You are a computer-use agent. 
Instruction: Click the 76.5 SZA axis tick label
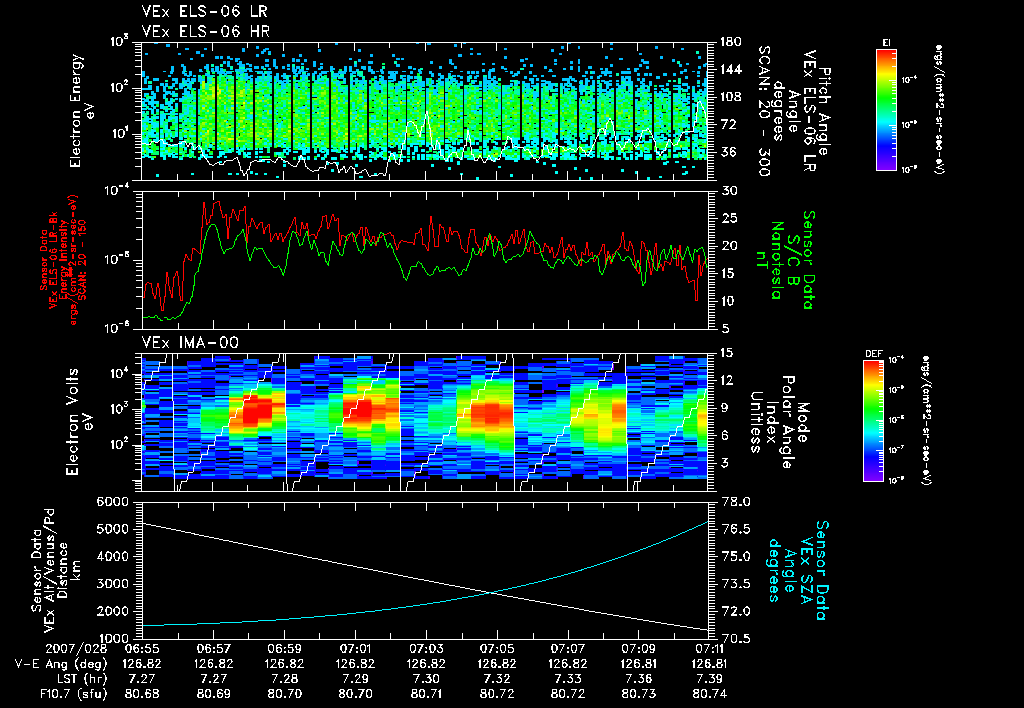[735, 530]
